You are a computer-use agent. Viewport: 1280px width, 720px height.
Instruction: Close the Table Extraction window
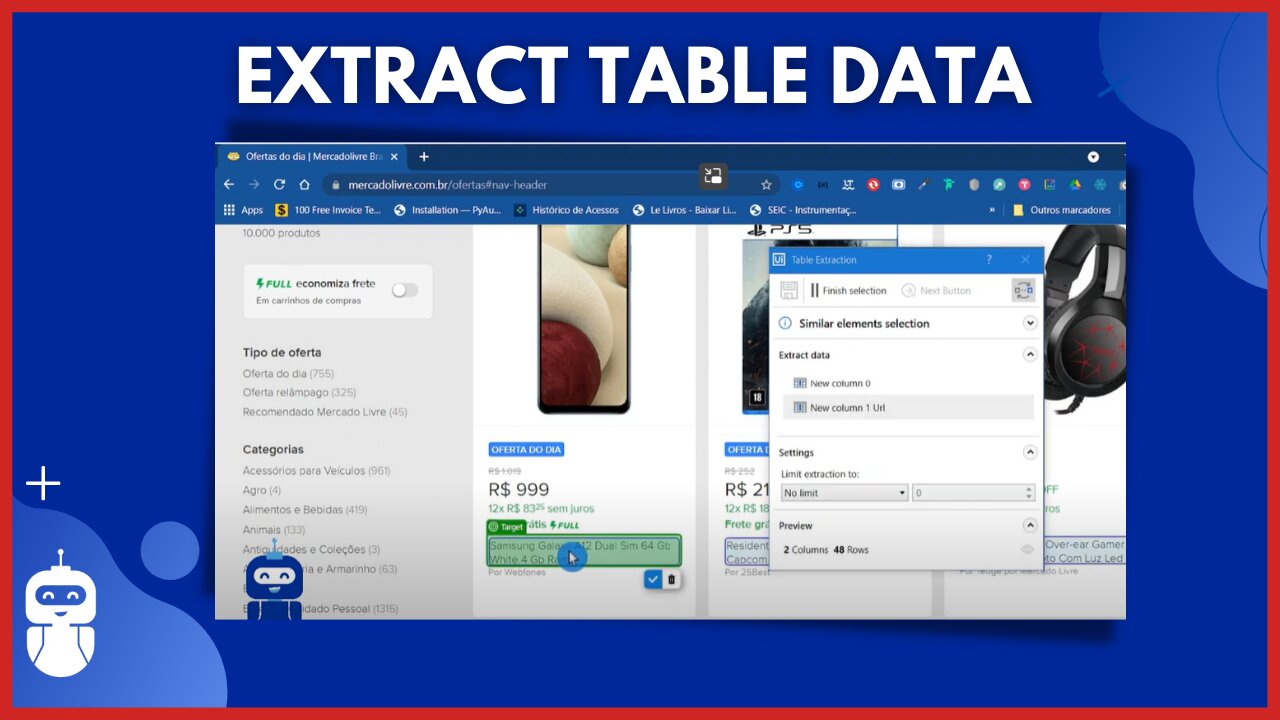point(1025,260)
